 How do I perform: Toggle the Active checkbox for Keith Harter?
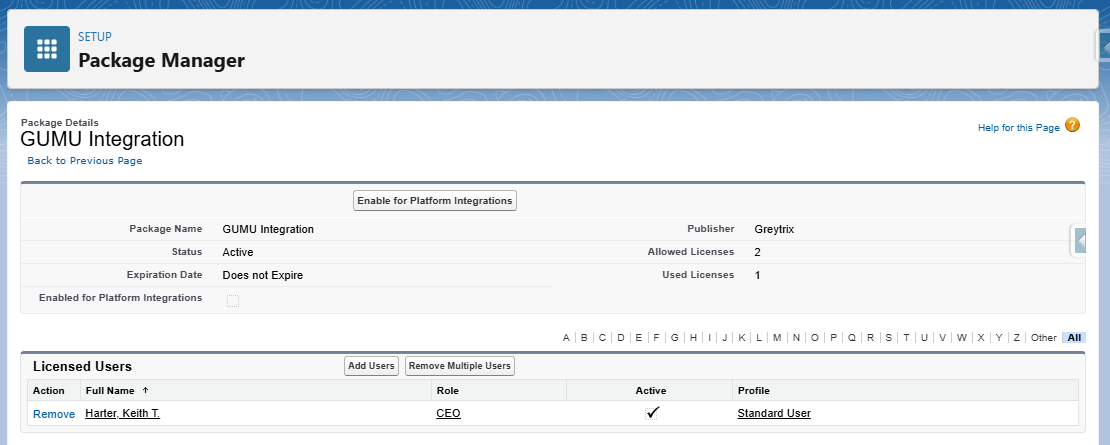pos(651,413)
